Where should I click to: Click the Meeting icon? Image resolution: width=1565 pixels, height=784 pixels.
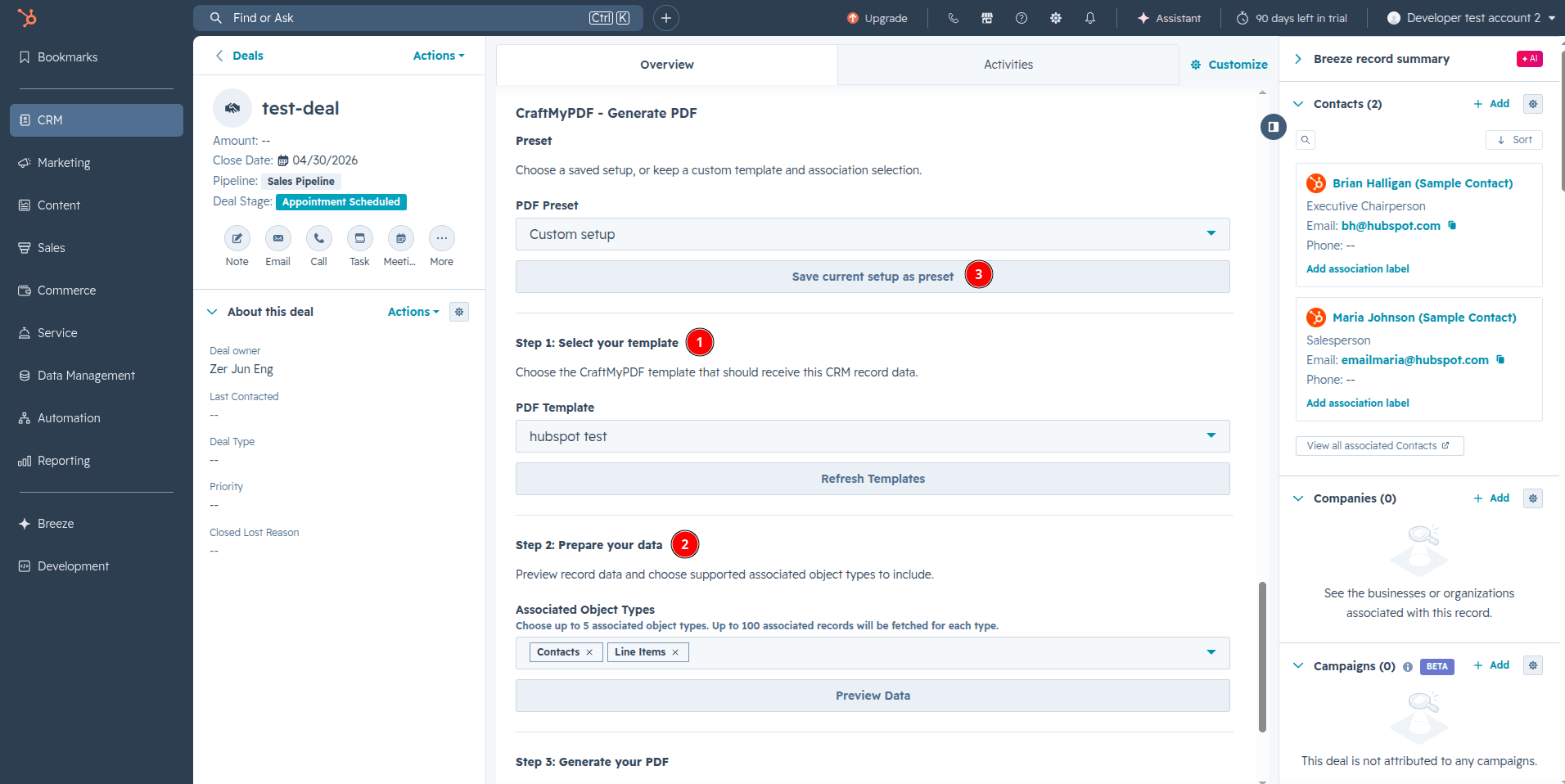[x=401, y=238]
